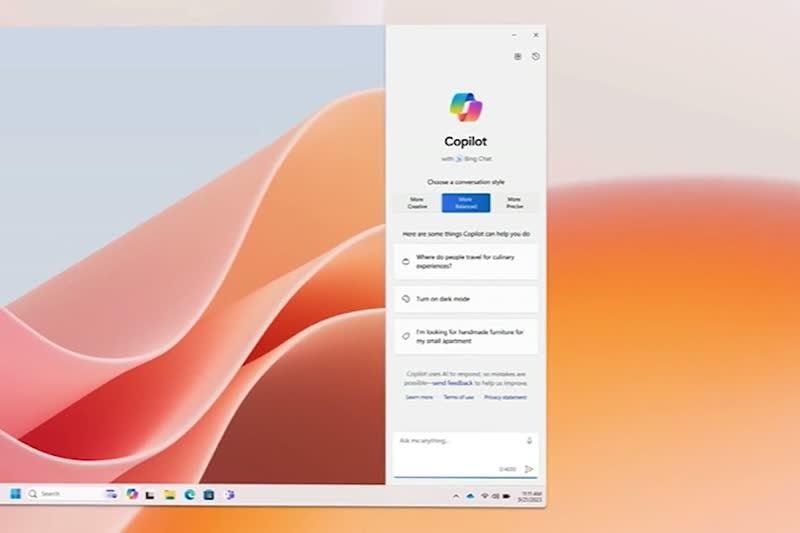Open the Windows Start button
This screenshot has width=800, height=533.
(15, 494)
